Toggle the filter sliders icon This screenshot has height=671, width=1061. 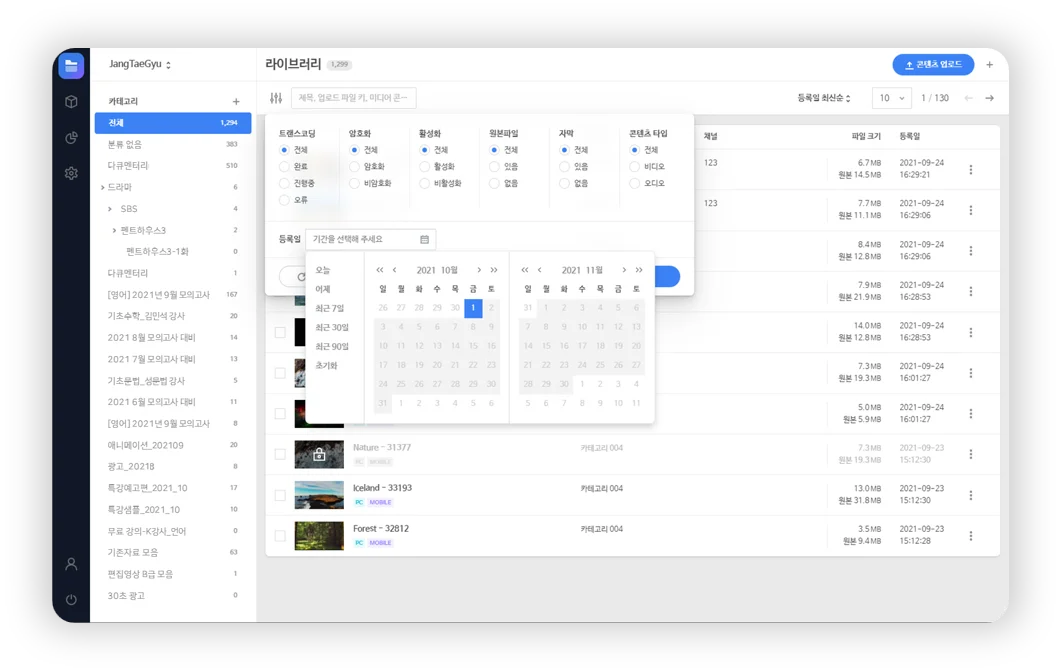[276, 98]
